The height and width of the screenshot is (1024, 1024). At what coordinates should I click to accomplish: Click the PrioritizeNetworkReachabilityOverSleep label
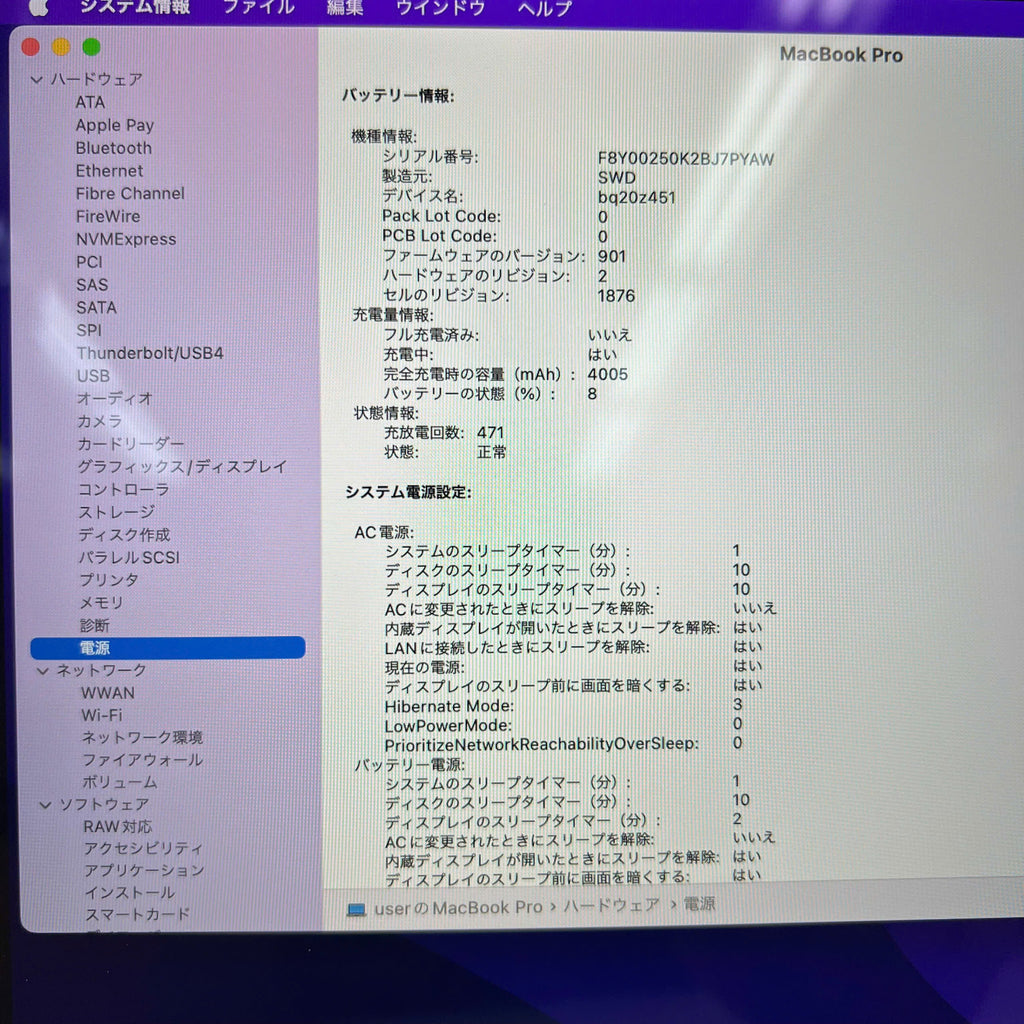(x=541, y=745)
